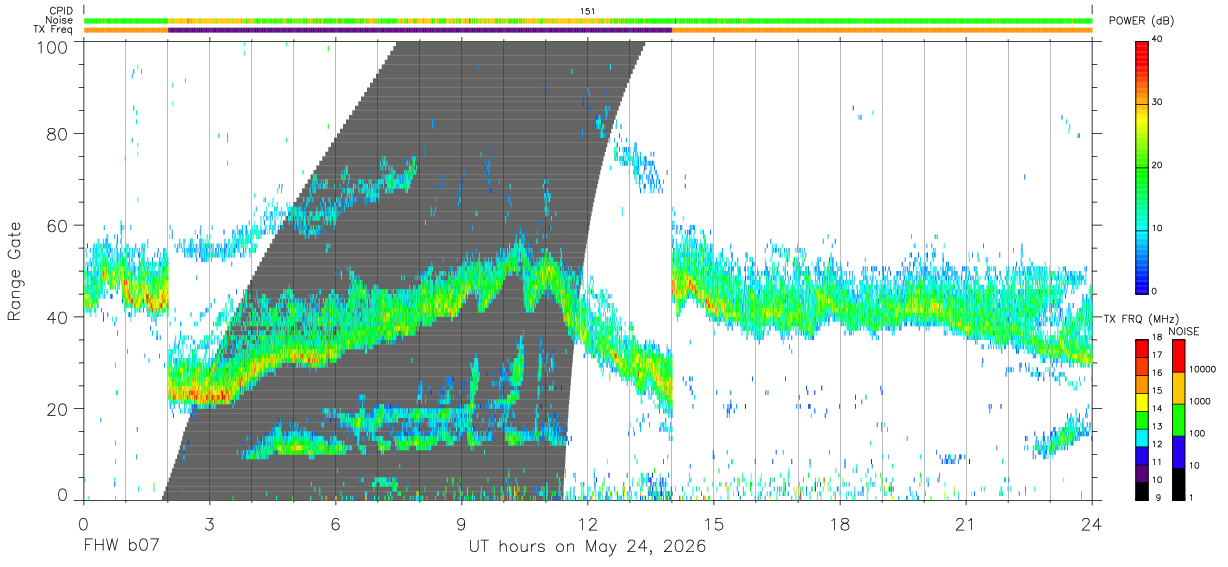Click the 11 label on TX FRQ legend

click(x=1157, y=462)
